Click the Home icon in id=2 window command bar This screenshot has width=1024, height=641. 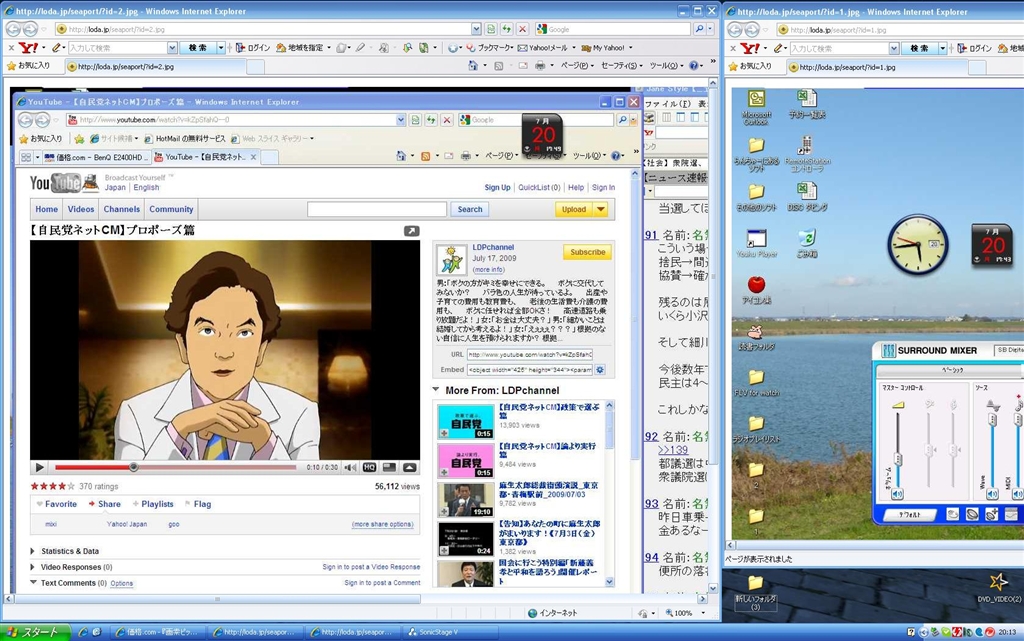[x=473, y=66]
